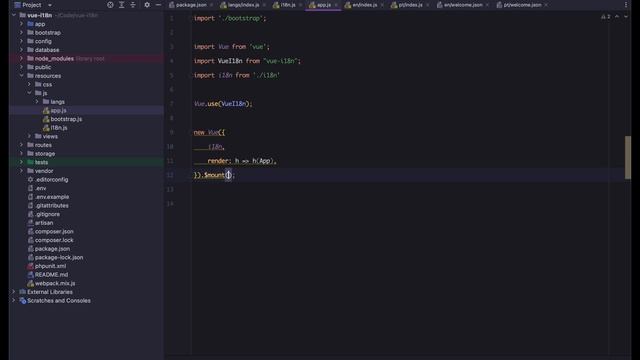Expand the app folder

point(21,24)
